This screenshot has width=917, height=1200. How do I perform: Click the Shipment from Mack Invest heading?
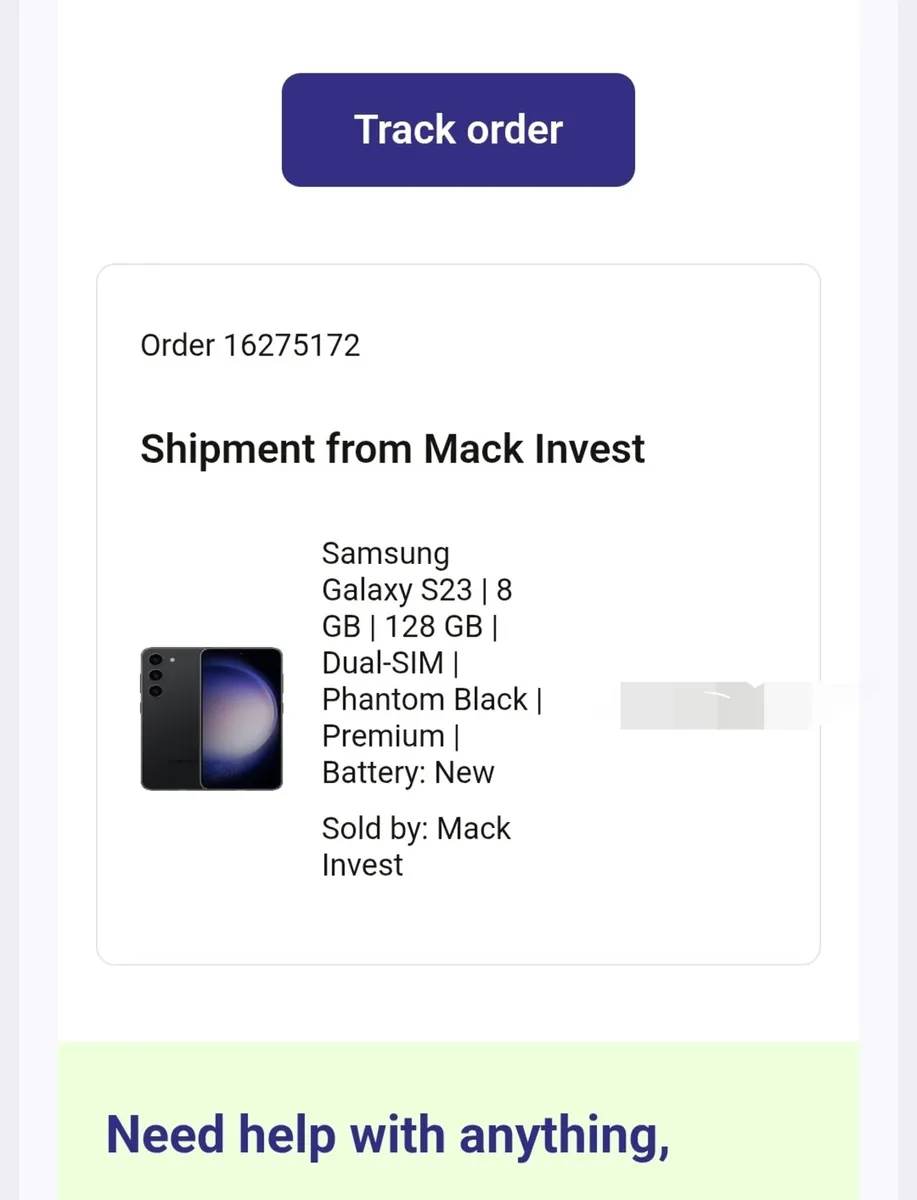(392, 449)
